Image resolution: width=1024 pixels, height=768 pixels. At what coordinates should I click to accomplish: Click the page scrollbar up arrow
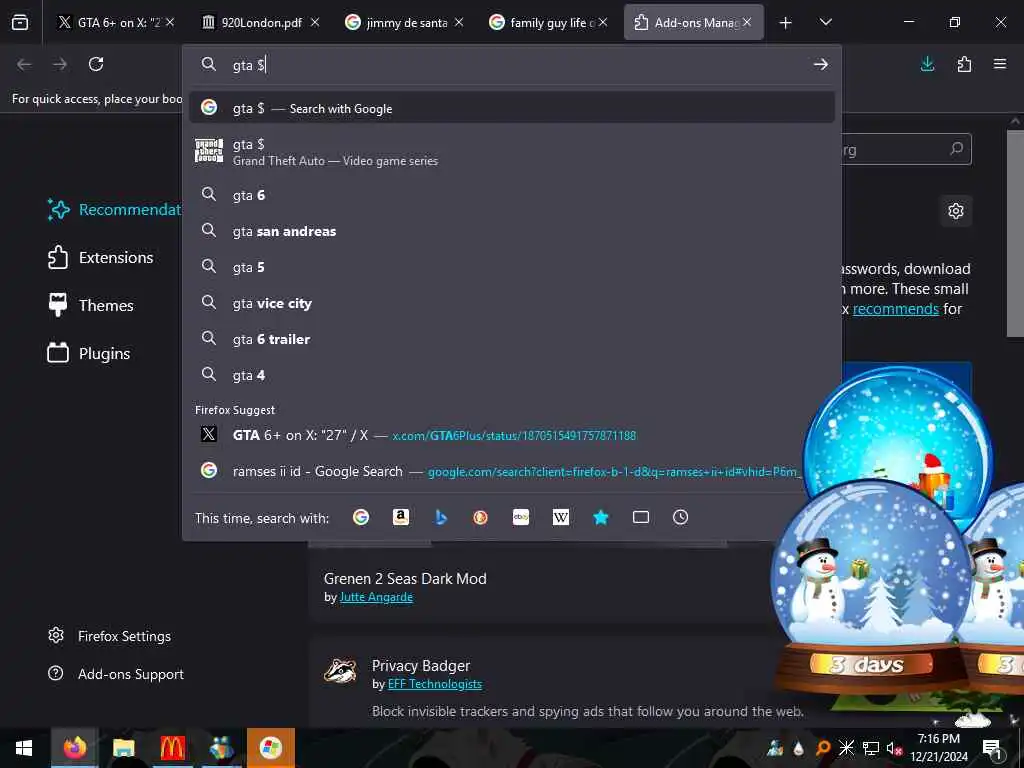[x=1015, y=121]
